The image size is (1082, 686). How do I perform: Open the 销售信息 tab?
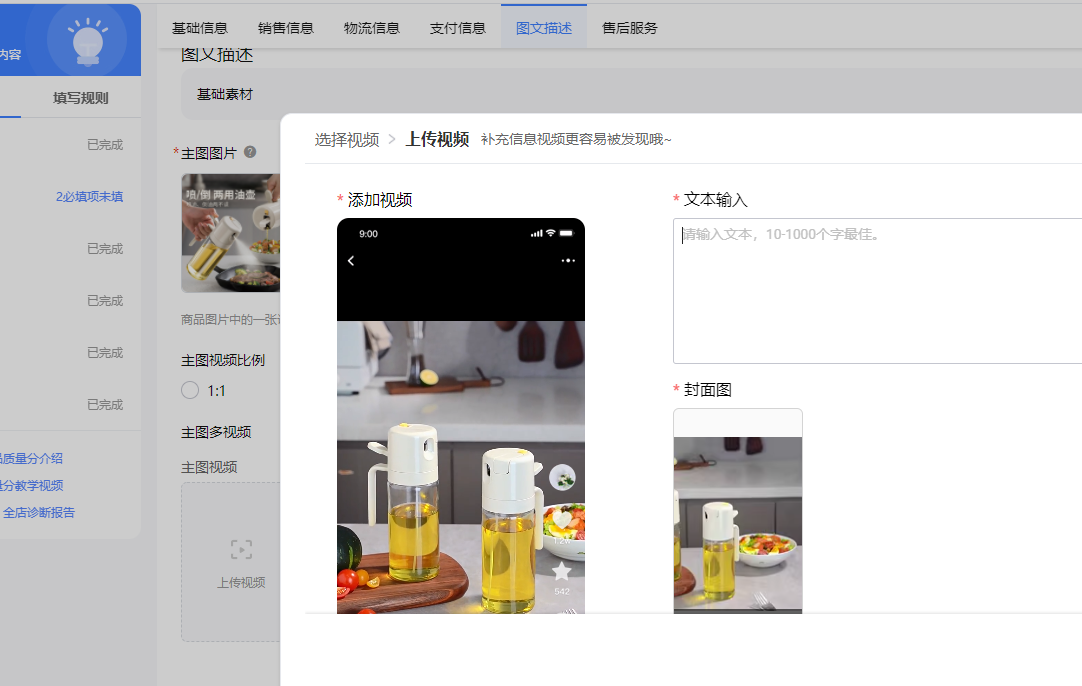click(x=286, y=28)
